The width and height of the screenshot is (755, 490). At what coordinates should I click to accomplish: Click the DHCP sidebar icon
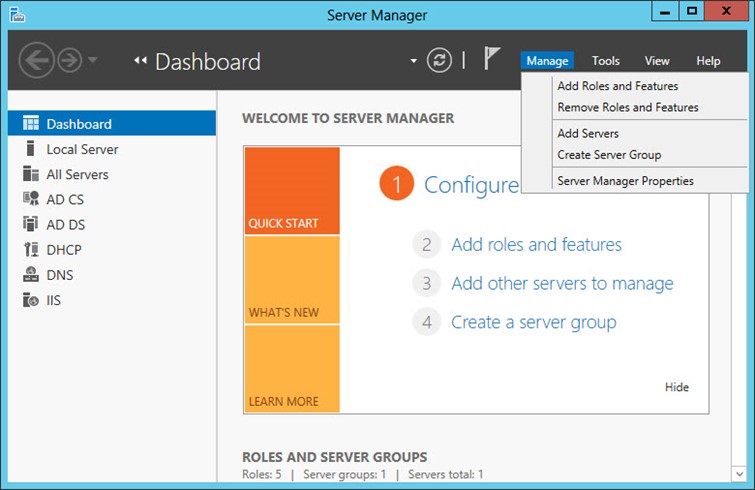coord(31,250)
